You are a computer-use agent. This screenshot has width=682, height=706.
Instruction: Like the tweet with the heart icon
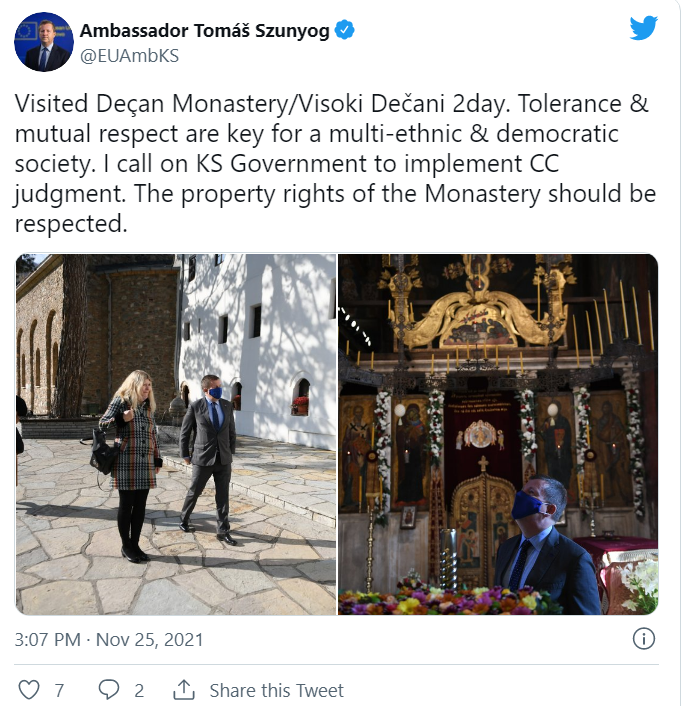click(29, 690)
